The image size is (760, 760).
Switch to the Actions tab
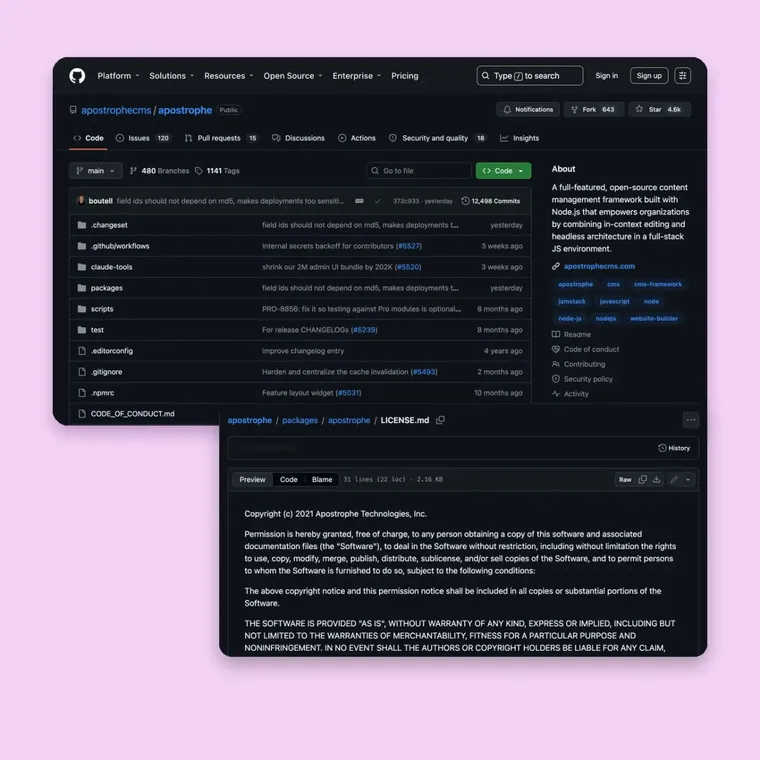point(357,138)
